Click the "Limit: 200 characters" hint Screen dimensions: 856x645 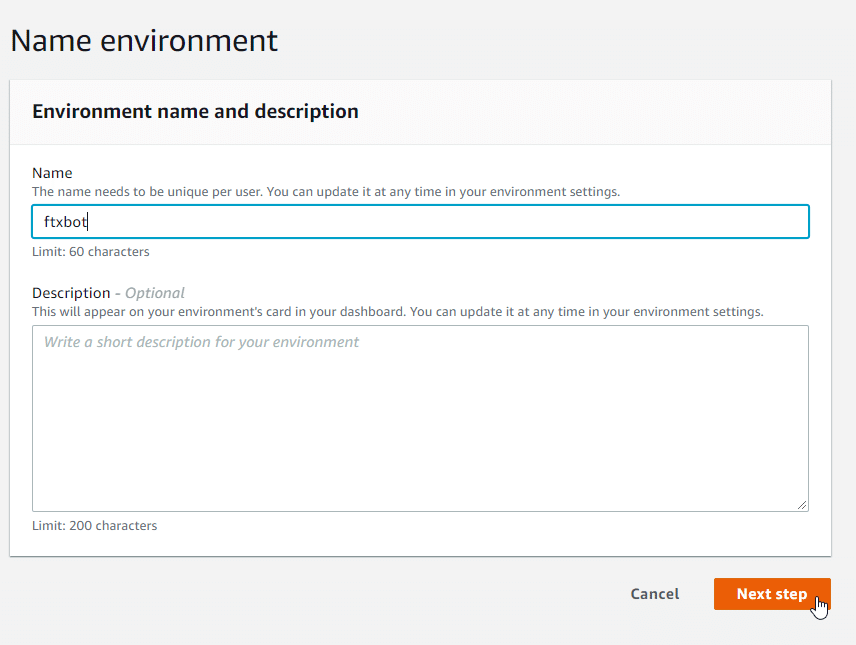94,525
